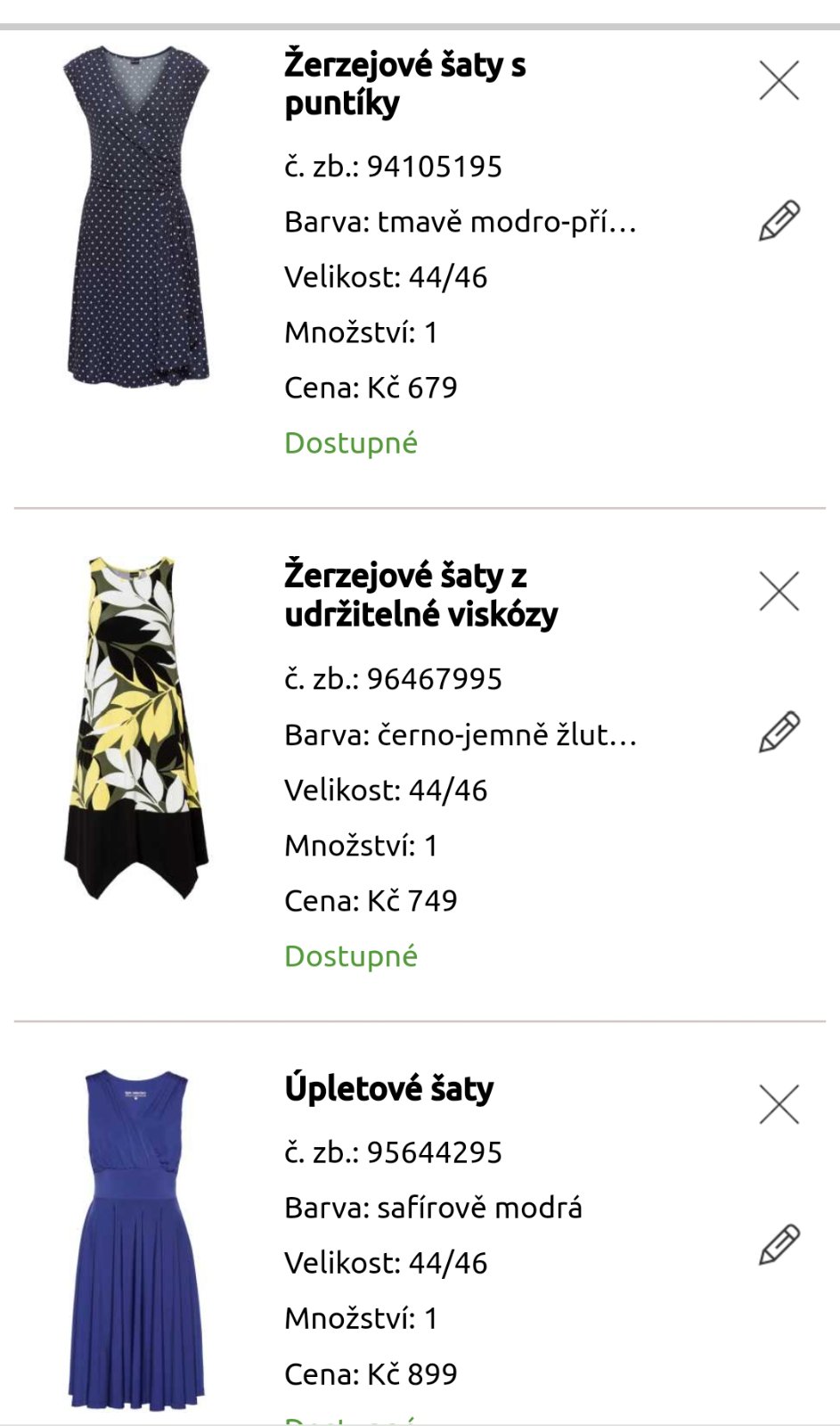Edit the sapphire blue Úpletové šaty item
840x1426 pixels.
779,1245
